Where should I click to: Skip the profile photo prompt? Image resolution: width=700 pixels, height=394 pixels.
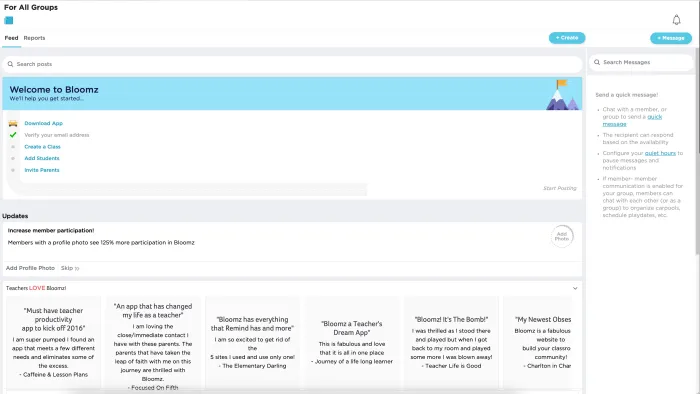70,268
